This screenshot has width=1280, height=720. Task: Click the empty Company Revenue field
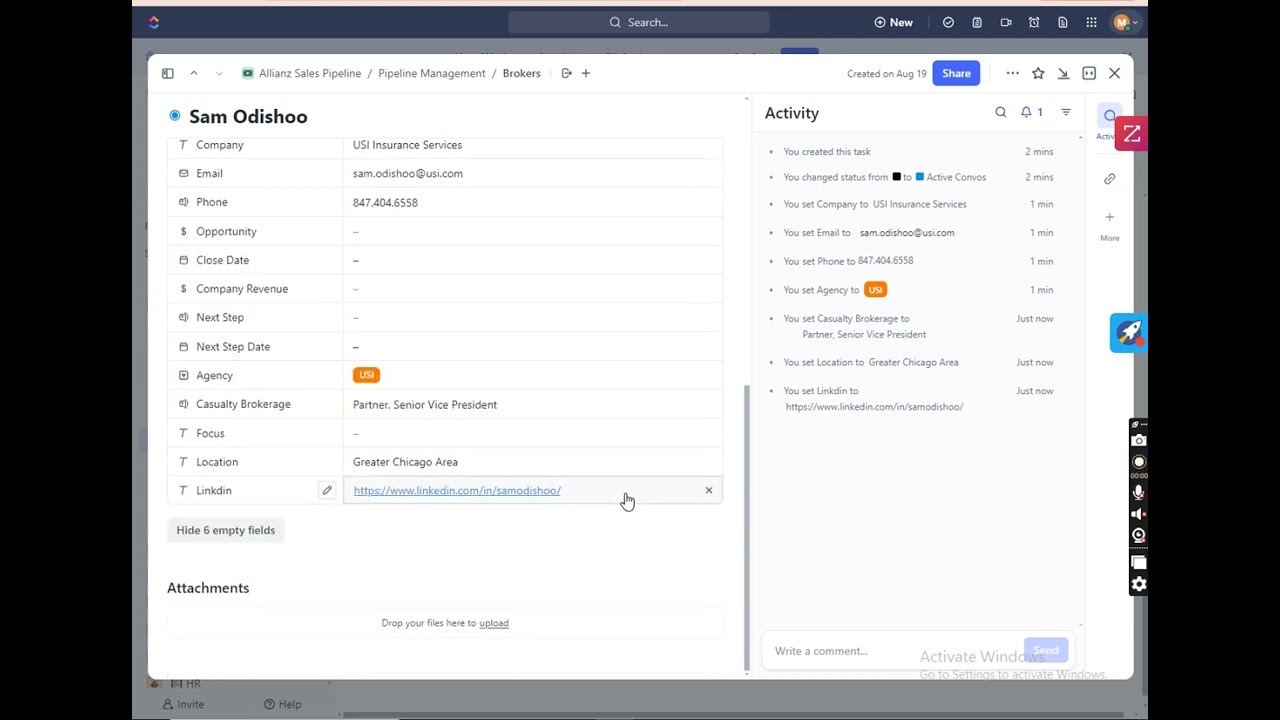[533, 289]
